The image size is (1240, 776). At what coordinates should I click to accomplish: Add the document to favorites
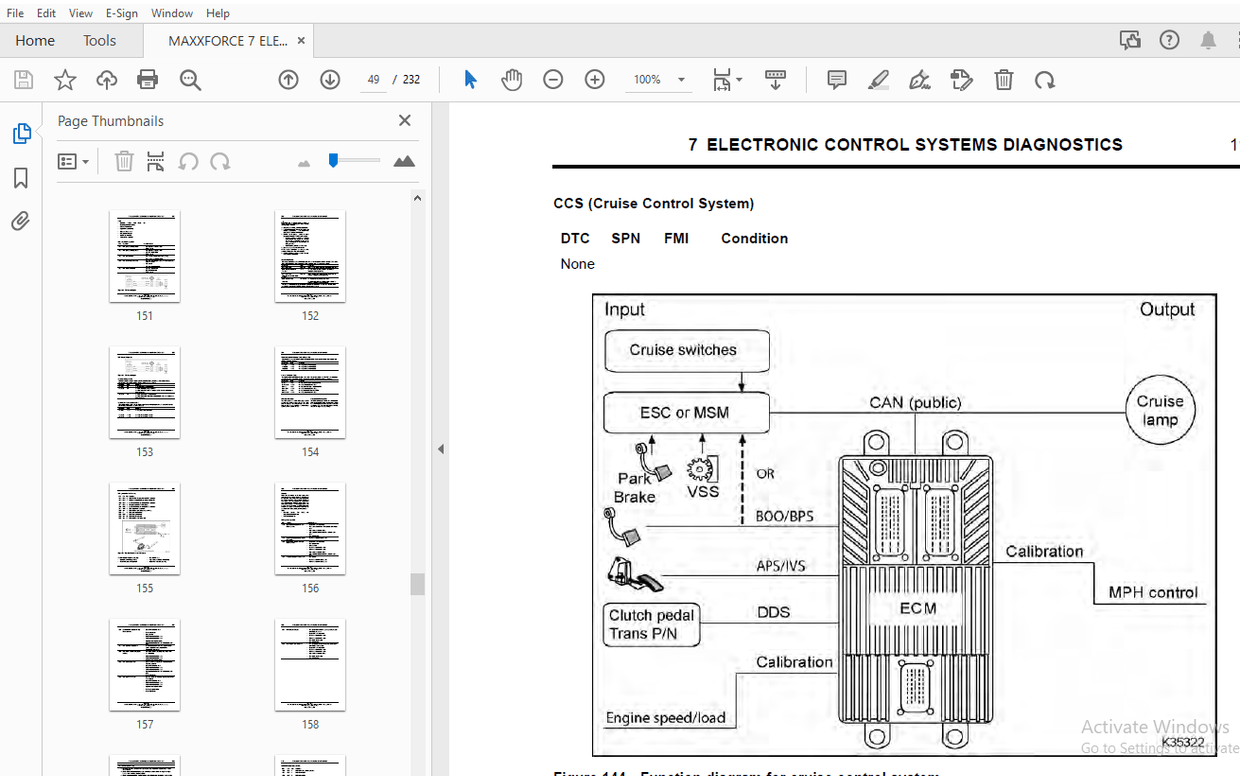(x=65, y=79)
